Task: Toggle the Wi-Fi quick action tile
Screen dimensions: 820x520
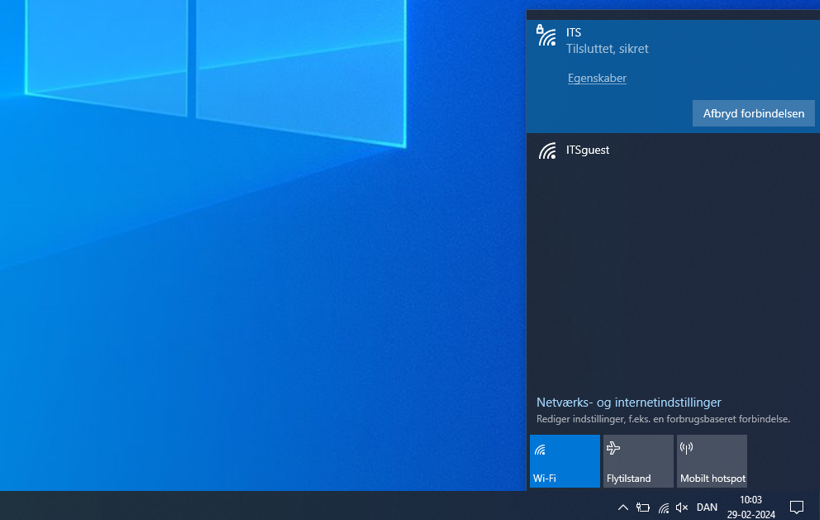Action: pos(565,461)
